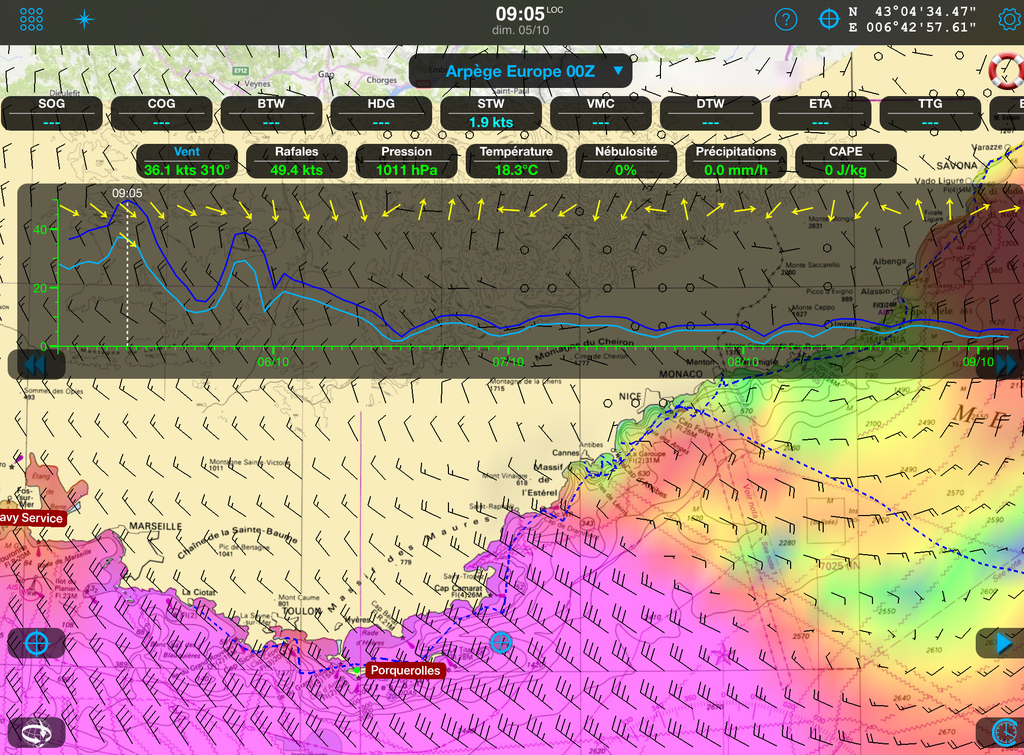The image size is (1024, 755).
Task: Toggle the Rafales gust data box
Action: click(x=297, y=160)
